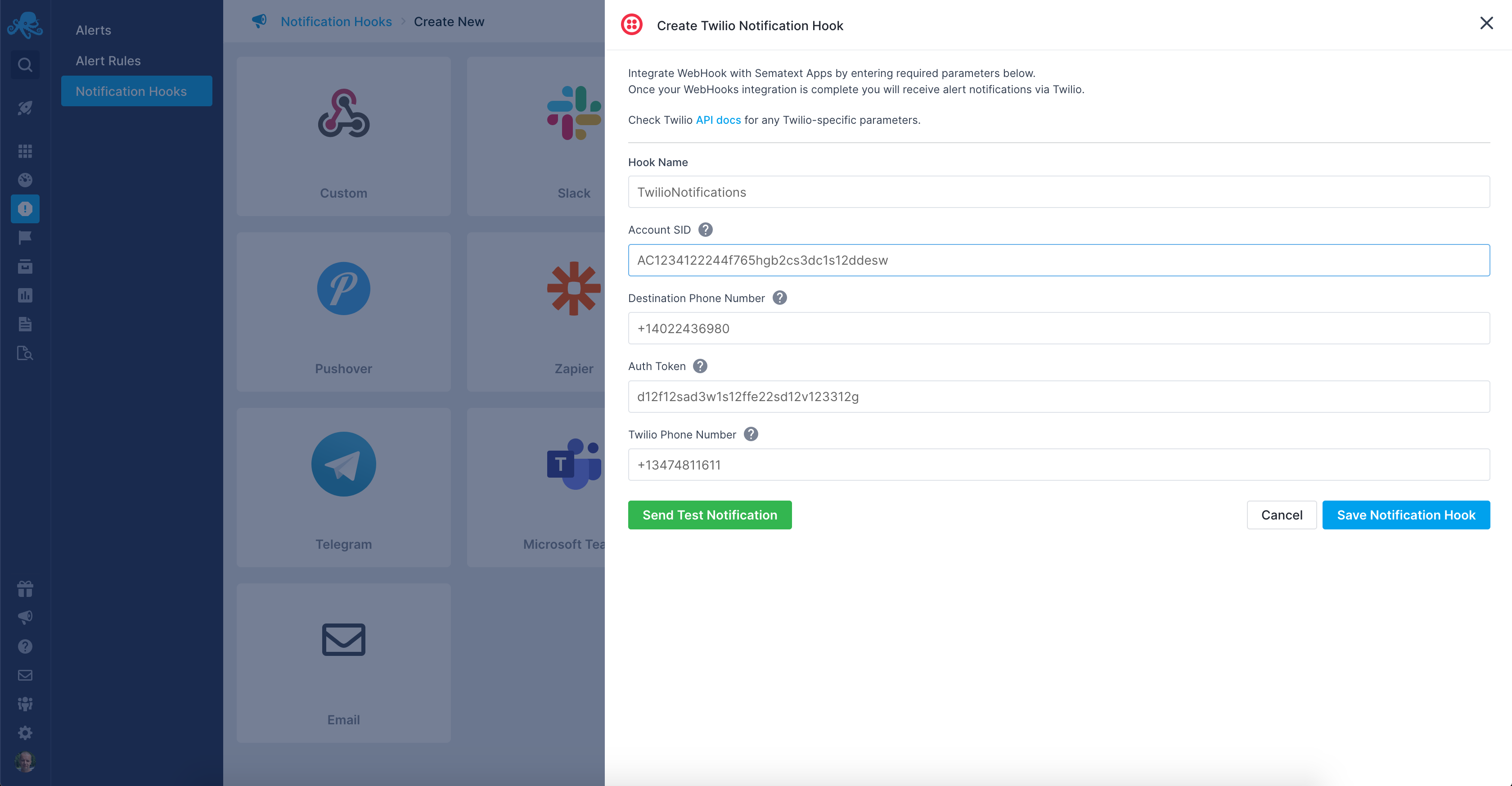Click Twilio Phone Number help icon

pyautogui.click(x=751, y=434)
